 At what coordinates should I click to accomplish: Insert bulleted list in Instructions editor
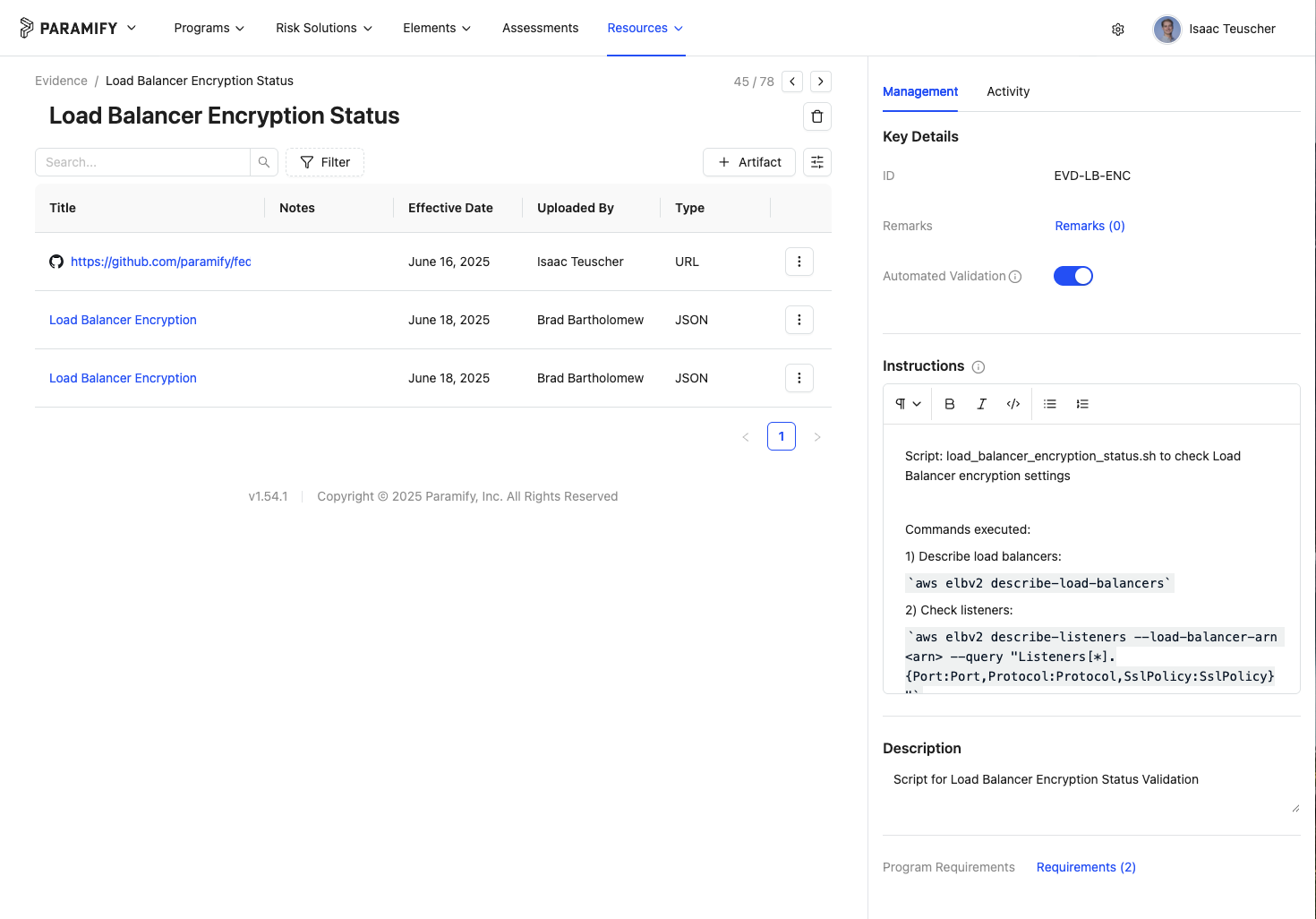click(1050, 404)
